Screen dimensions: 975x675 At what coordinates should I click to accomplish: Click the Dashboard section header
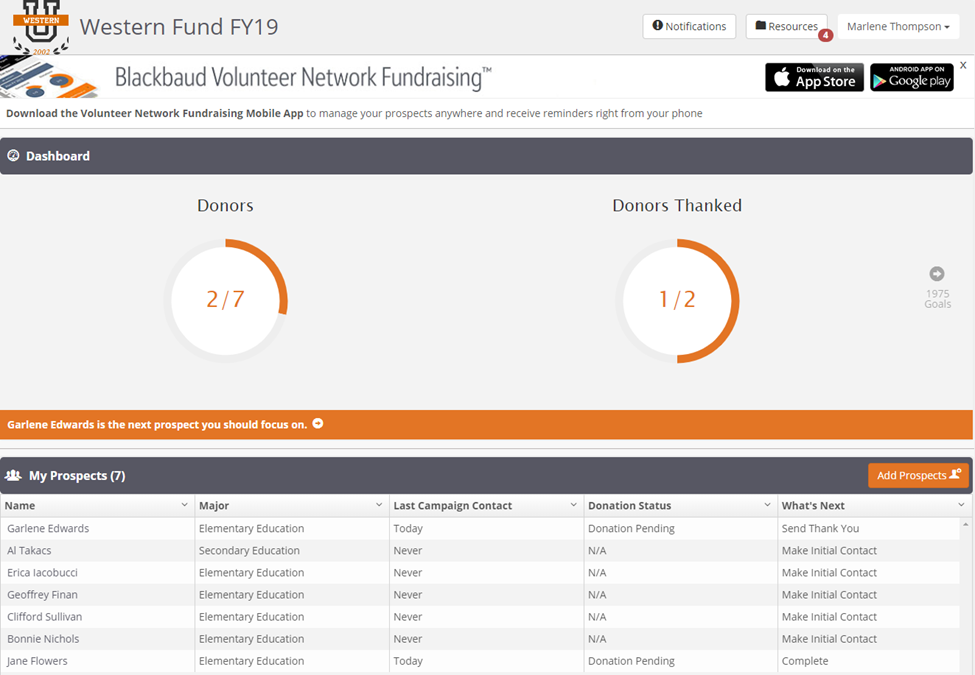pyautogui.click(x=486, y=156)
